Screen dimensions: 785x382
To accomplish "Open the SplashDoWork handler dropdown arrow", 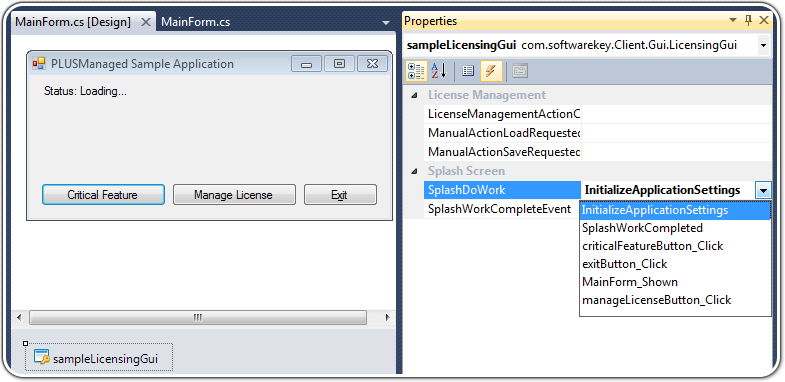I will click(763, 191).
